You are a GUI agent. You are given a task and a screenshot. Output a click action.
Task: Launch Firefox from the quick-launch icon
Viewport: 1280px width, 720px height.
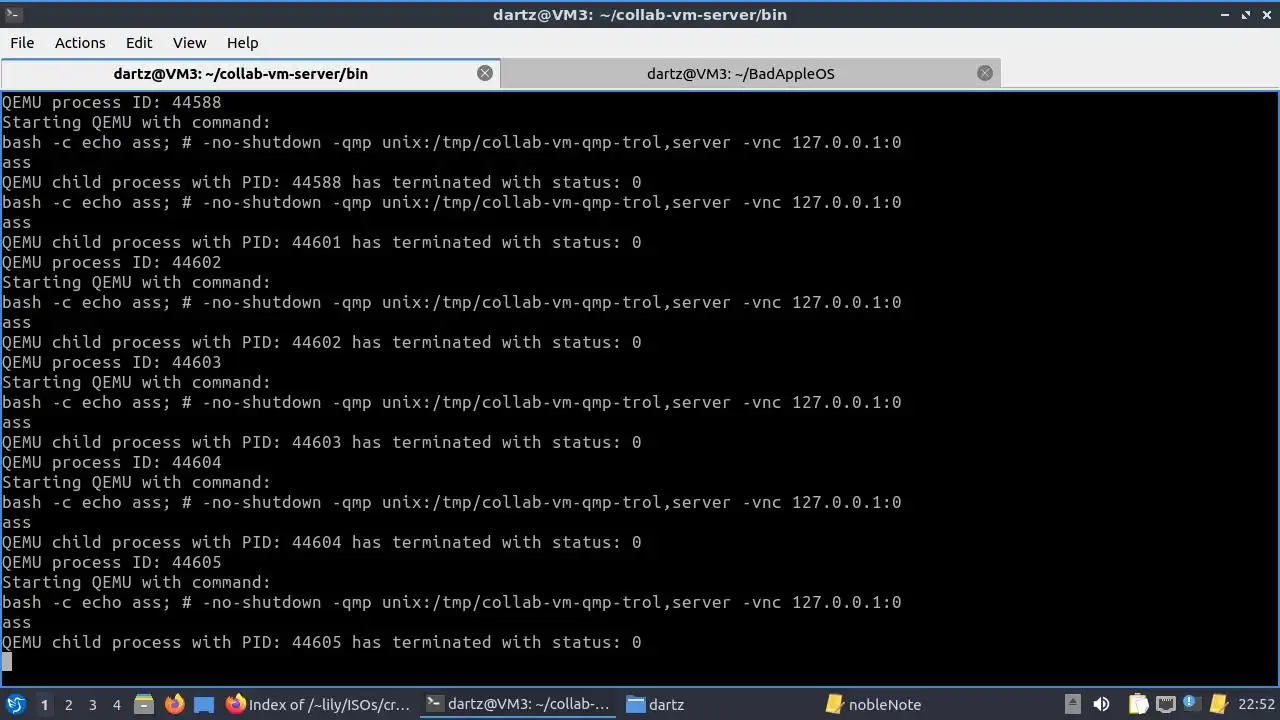(174, 704)
